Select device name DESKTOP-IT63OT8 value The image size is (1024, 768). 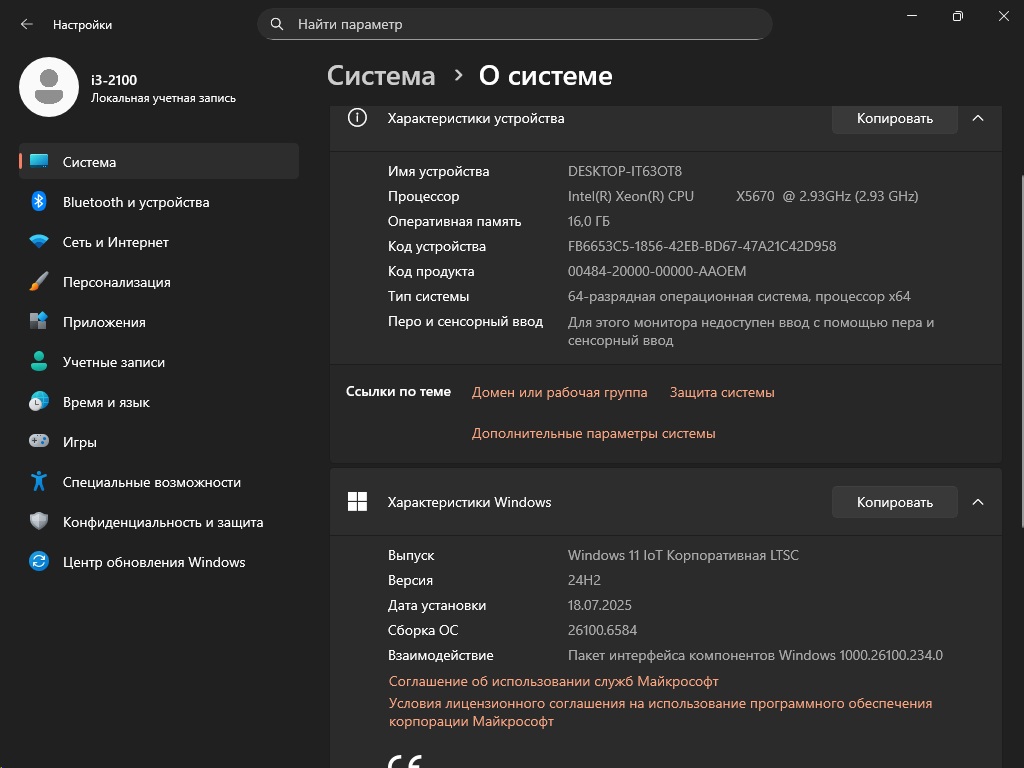(x=624, y=171)
